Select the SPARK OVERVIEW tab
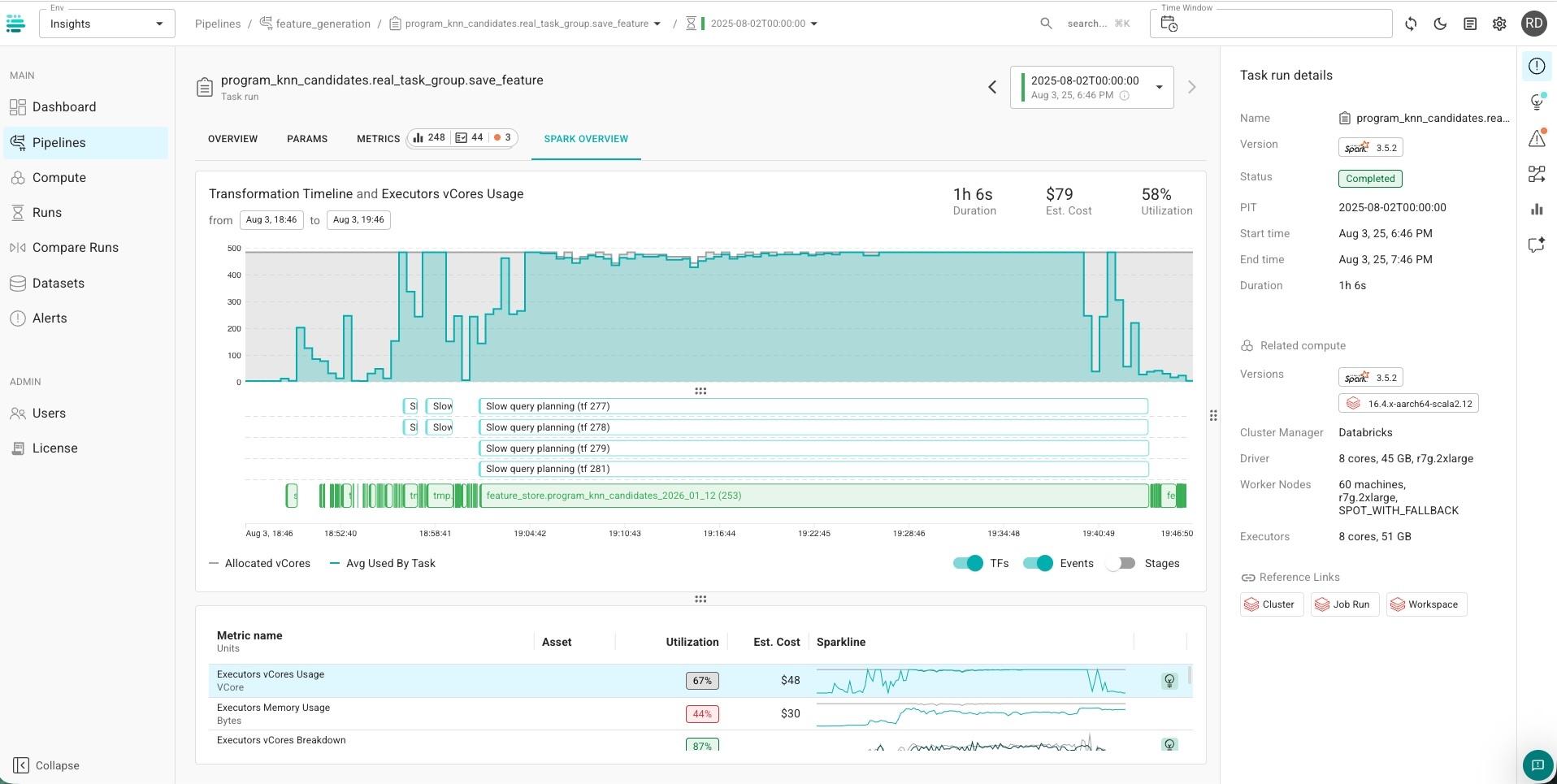 586,139
